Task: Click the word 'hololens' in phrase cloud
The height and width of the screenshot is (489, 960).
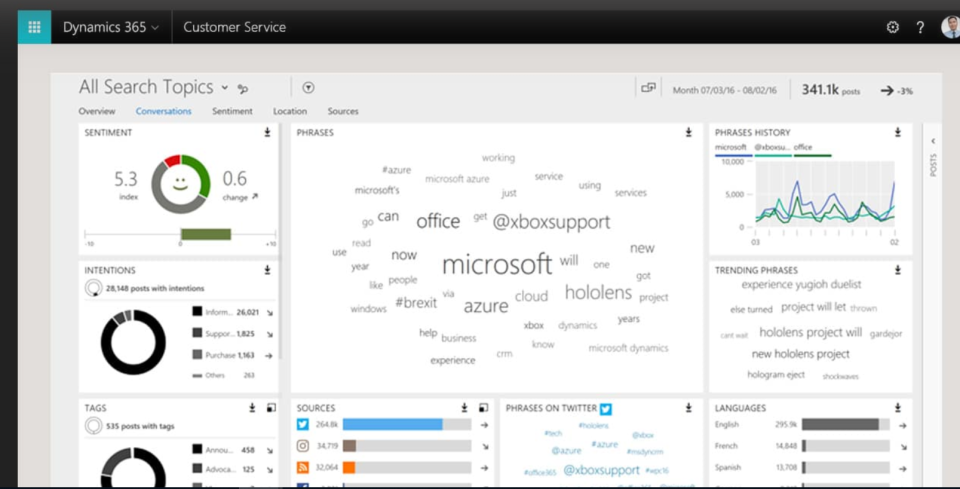Action: tap(598, 292)
